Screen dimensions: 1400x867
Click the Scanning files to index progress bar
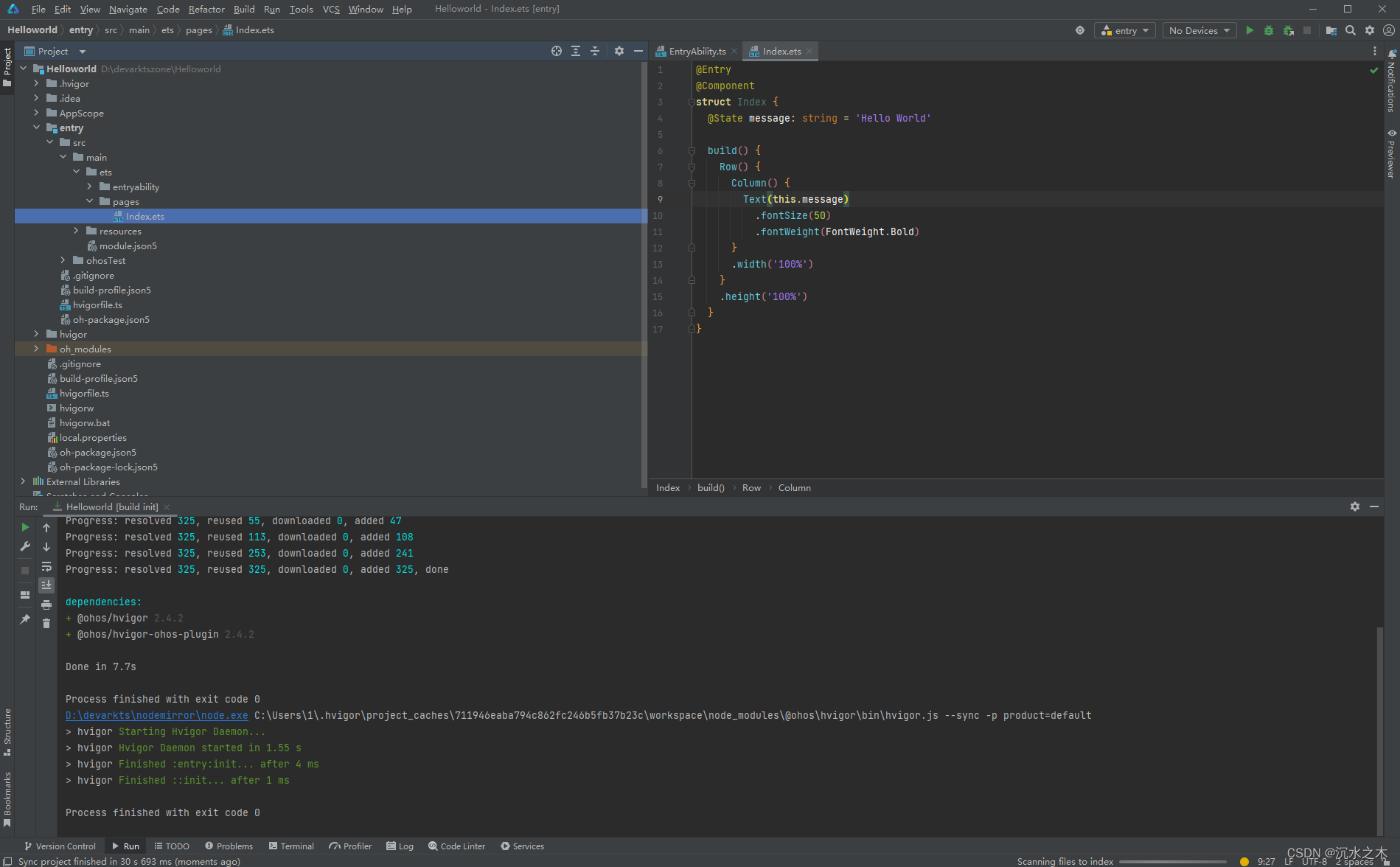tap(1172, 861)
